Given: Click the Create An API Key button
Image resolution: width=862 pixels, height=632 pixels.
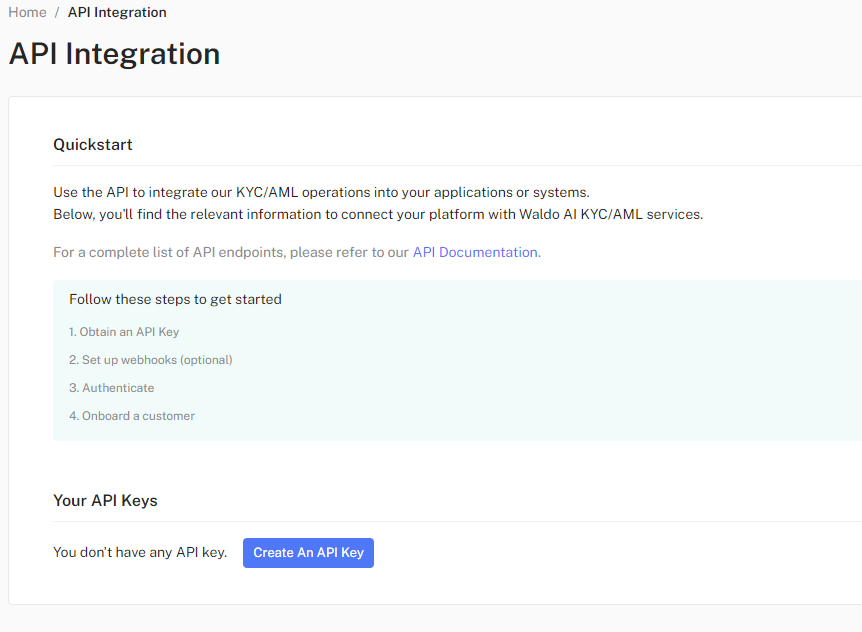Looking at the screenshot, I should 308,552.
